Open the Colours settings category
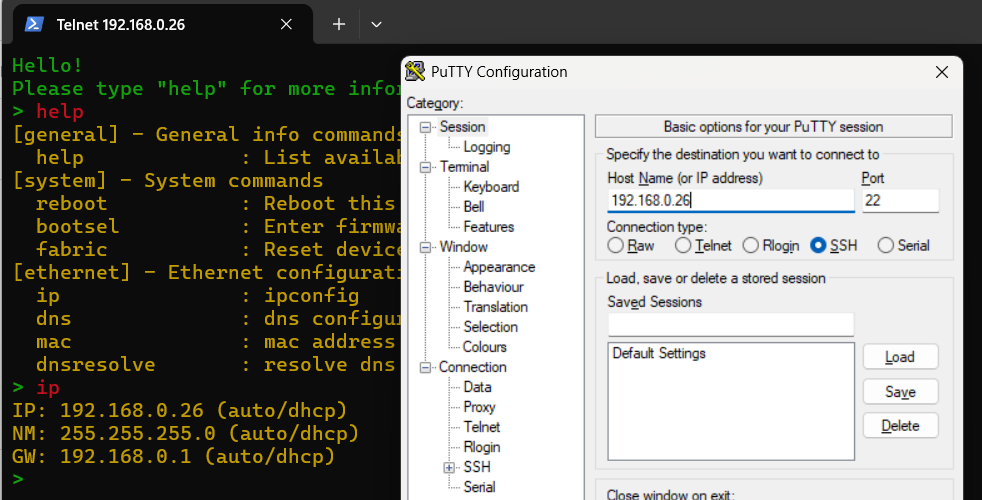Screen dimensions: 982x500 click(485, 346)
